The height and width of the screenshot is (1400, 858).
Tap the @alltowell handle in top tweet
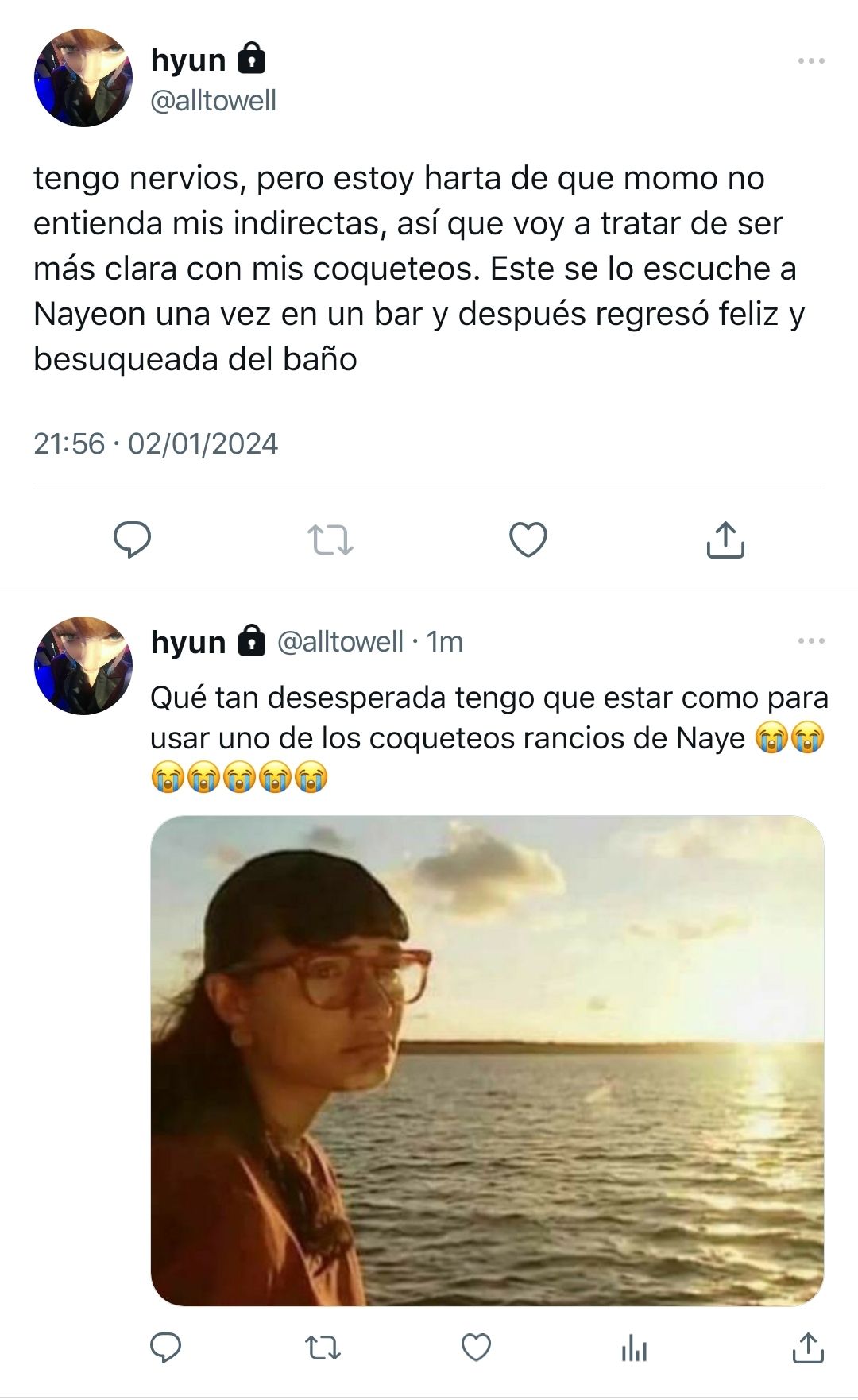pos(213,101)
